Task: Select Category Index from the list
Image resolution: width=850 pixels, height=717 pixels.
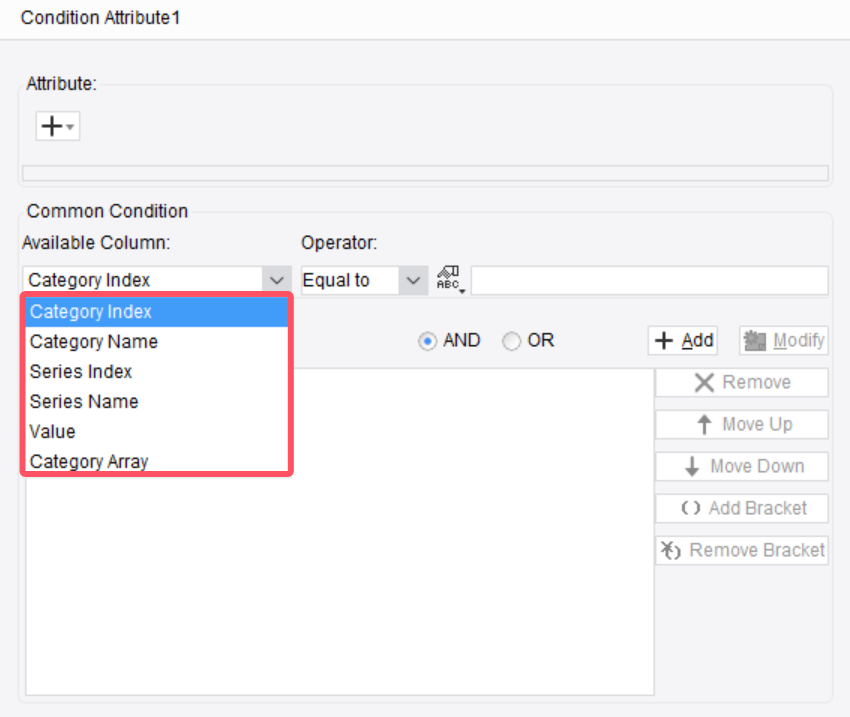Action: 157,312
